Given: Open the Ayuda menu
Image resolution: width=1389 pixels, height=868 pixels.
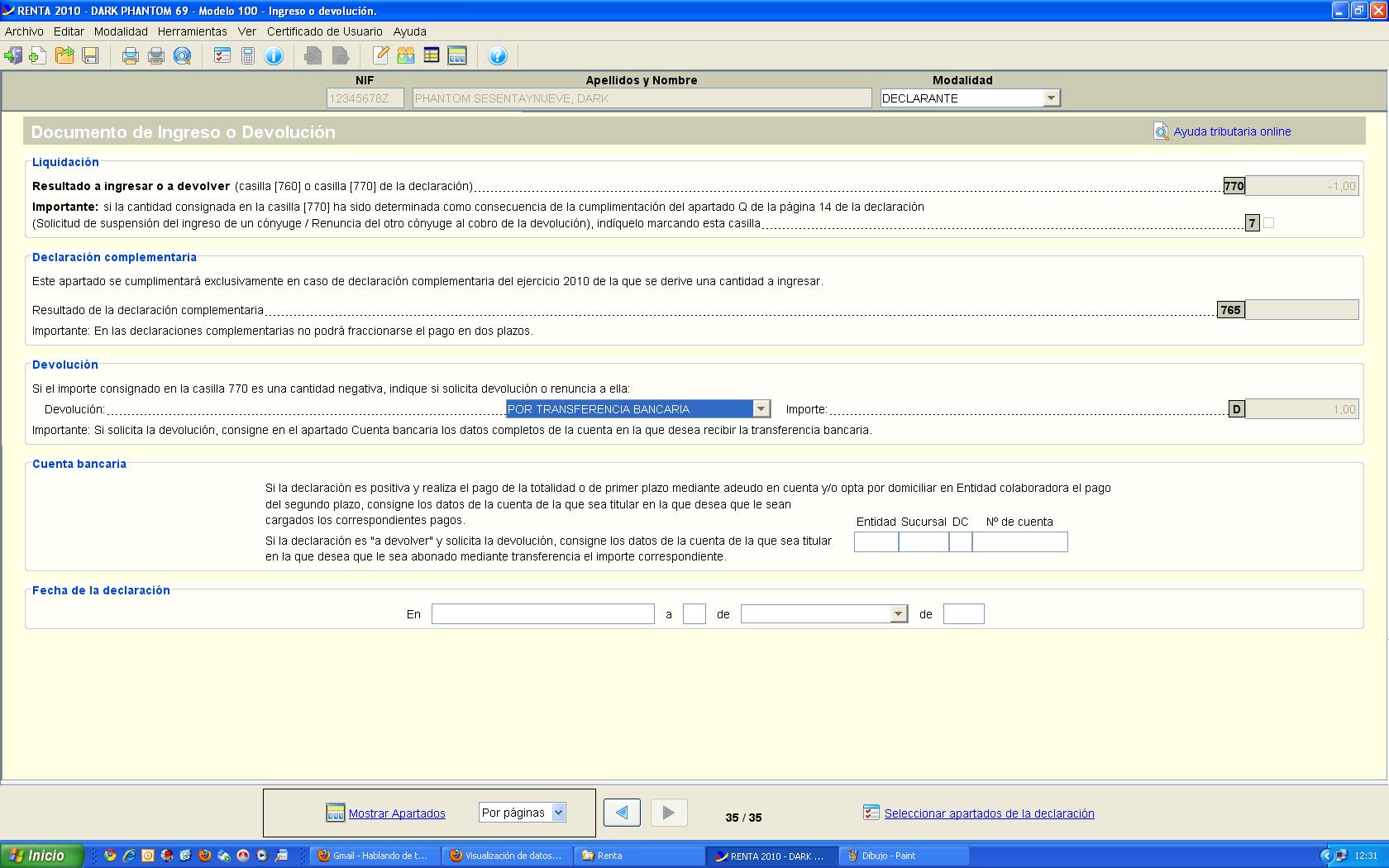Looking at the screenshot, I should coord(409,31).
